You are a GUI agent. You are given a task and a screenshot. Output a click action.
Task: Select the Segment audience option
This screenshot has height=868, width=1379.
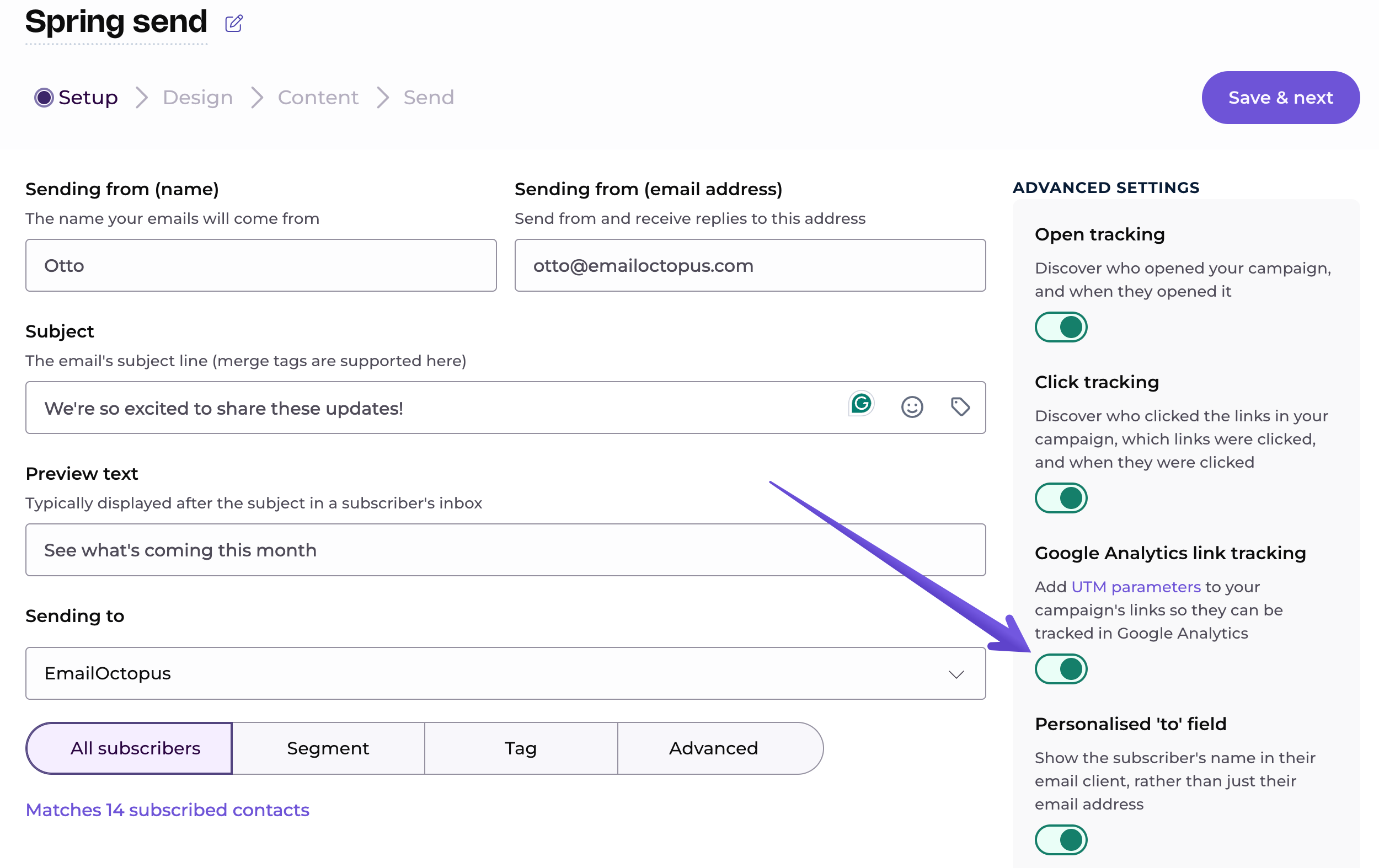click(328, 748)
